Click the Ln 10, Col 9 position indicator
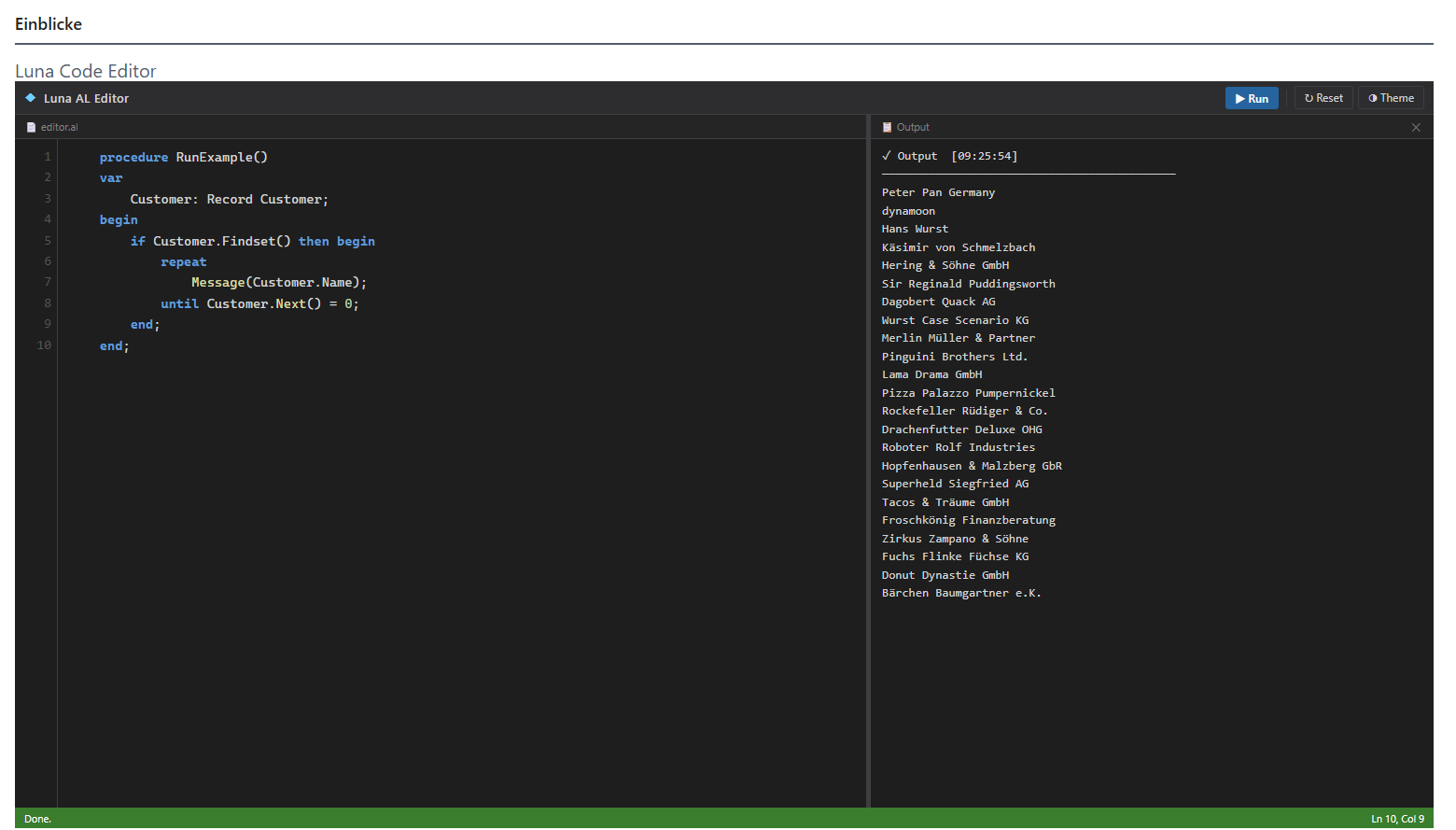 pos(1397,819)
